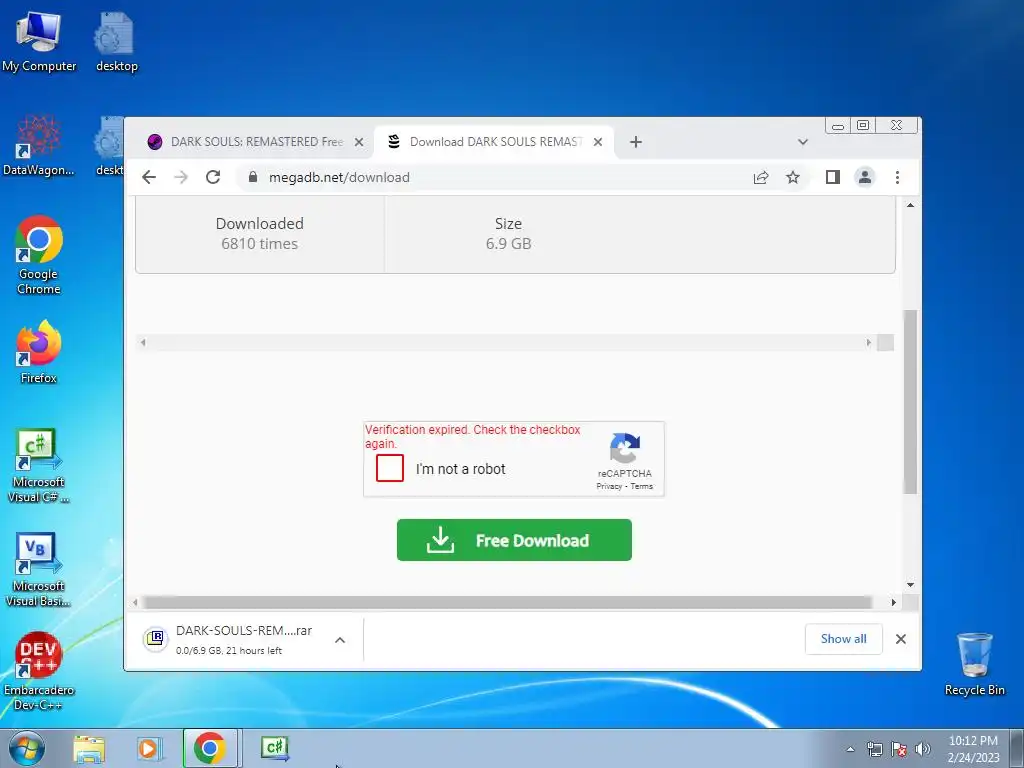
Task: Open Windows Explorer from taskbar
Action: click(89, 748)
